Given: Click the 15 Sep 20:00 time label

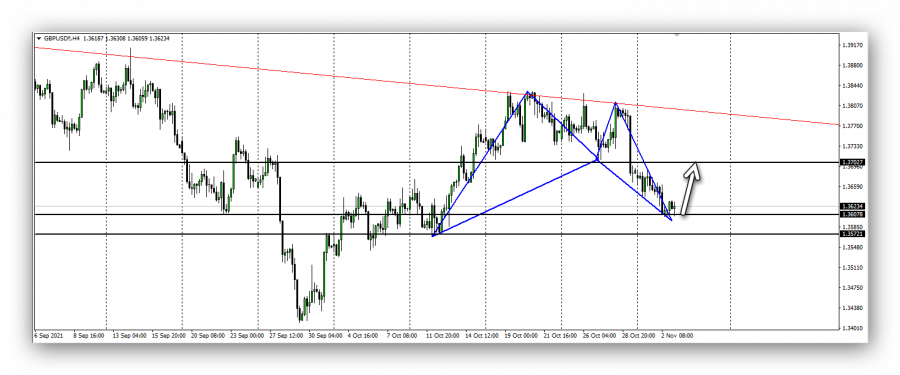Looking at the screenshot, I should pyautogui.click(x=168, y=335).
